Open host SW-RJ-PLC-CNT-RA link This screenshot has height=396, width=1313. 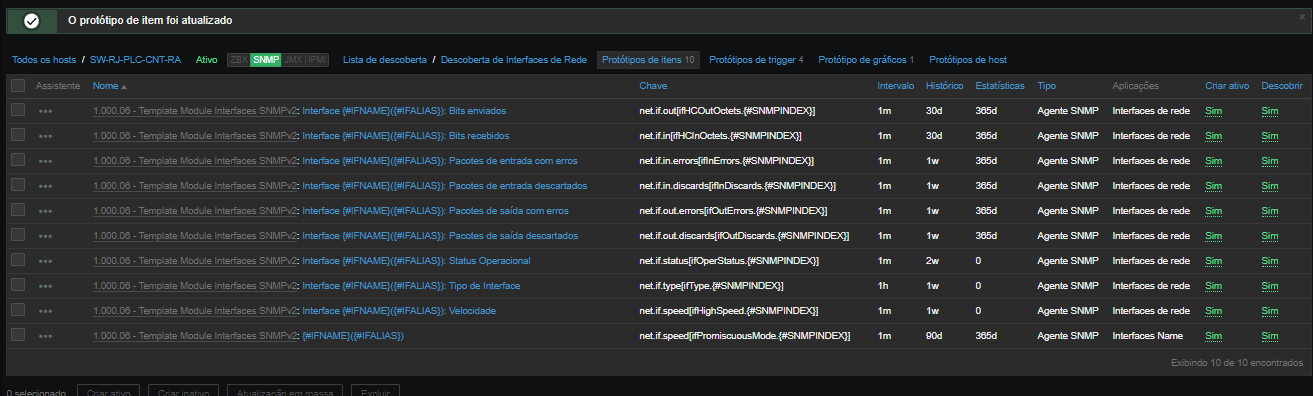(x=135, y=60)
